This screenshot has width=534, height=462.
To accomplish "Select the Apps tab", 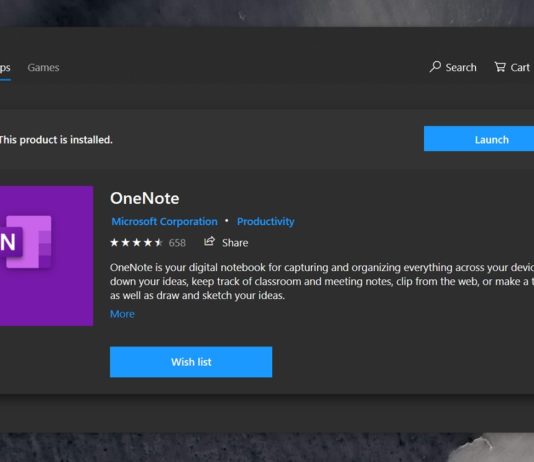I will click(5, 68).
